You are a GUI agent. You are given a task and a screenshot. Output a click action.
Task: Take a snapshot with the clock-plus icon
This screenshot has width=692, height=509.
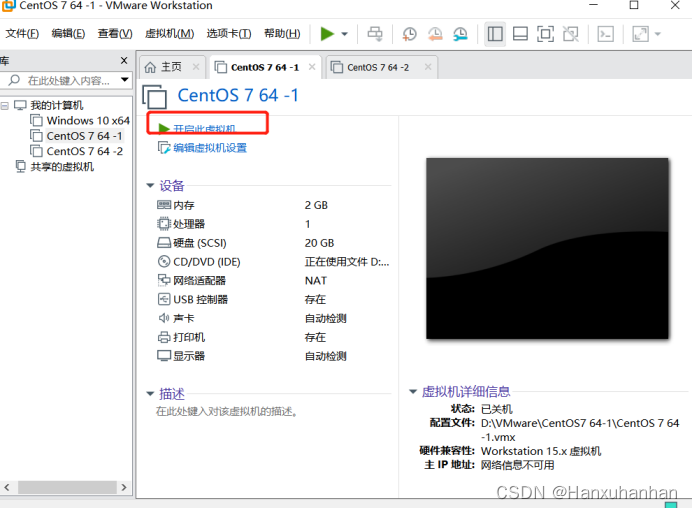pos(409,34)
